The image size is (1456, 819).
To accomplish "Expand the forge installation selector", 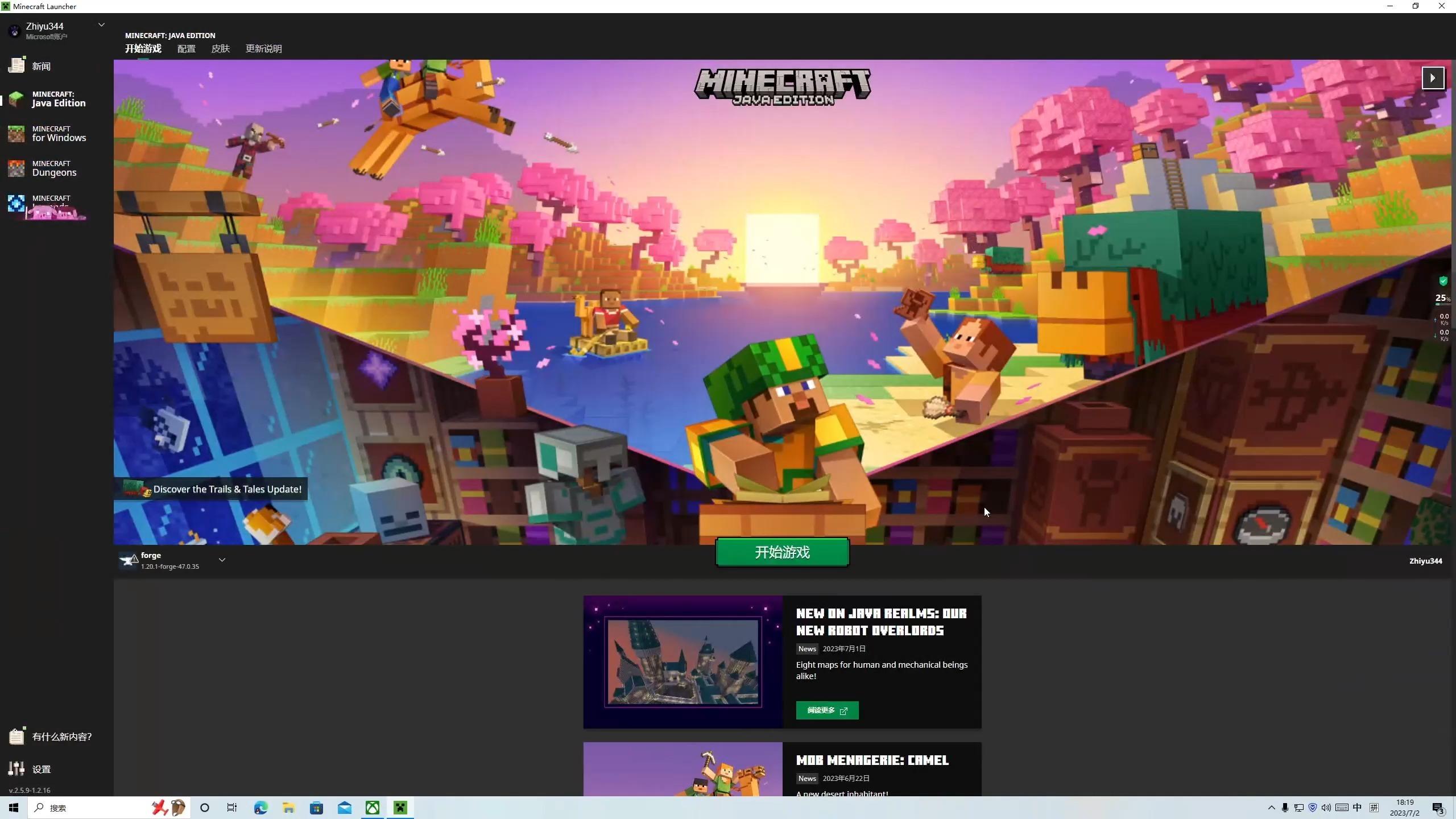I will [222, 560].
